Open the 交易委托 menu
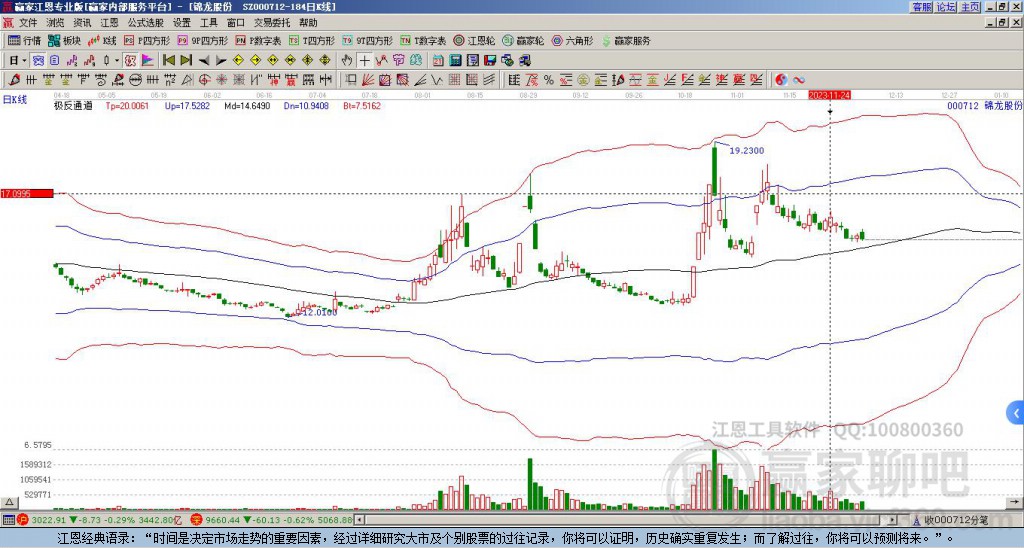The image size is (1024, 548). click(272, 23)
